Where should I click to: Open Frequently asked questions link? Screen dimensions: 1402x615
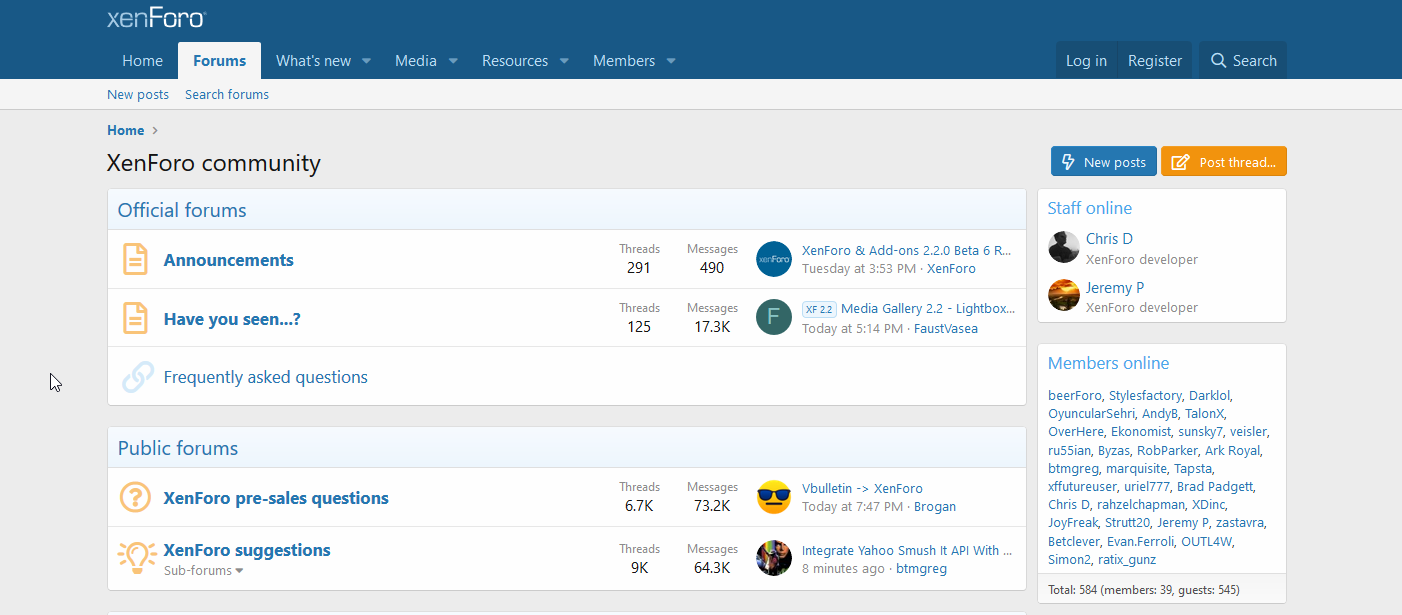266,377
